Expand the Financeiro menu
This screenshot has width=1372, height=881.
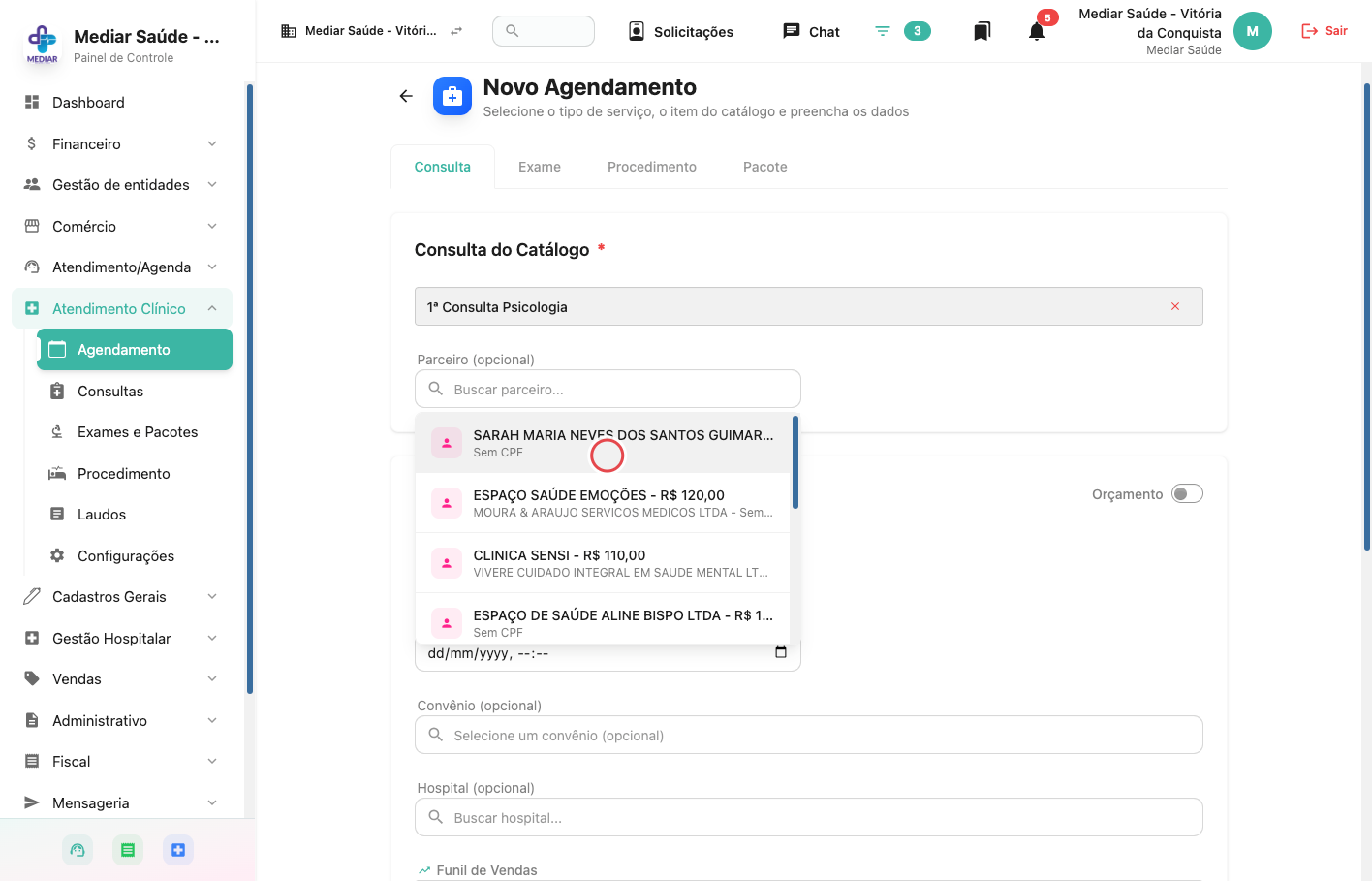tap(122, 143)
